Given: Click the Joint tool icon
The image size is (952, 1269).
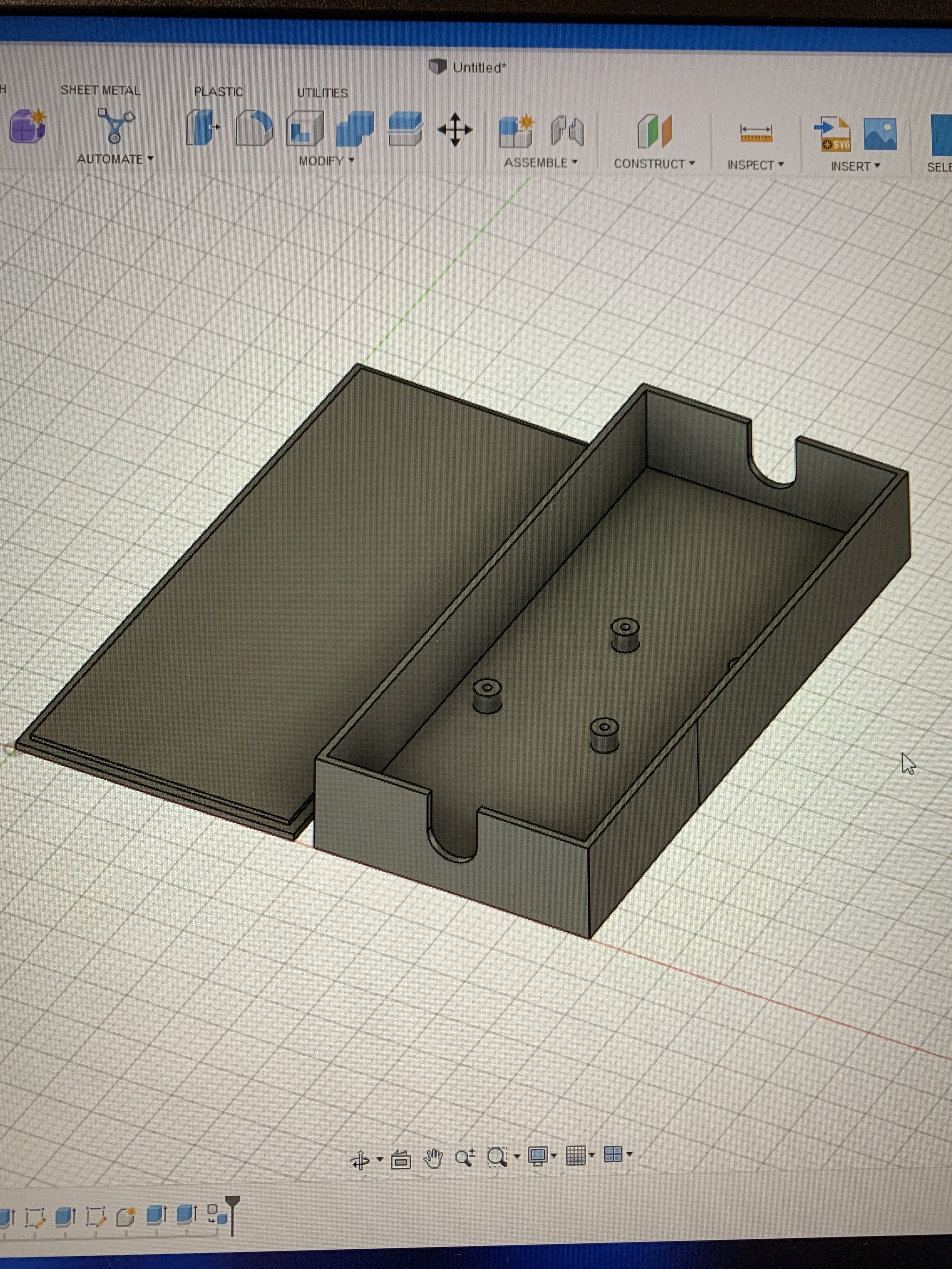Looking at the screenshot, I should [567, 131].
